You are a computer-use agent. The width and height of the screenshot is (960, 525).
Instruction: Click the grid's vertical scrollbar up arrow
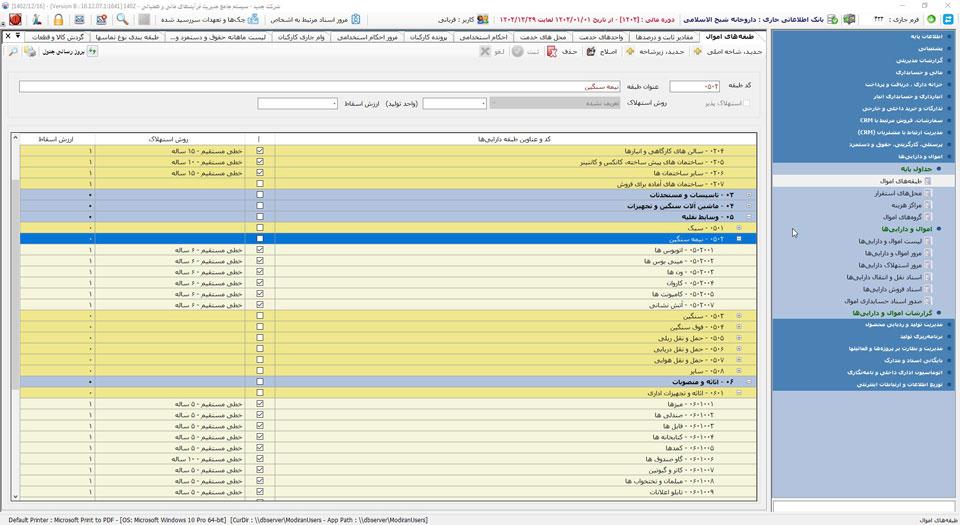coord(15,138)
